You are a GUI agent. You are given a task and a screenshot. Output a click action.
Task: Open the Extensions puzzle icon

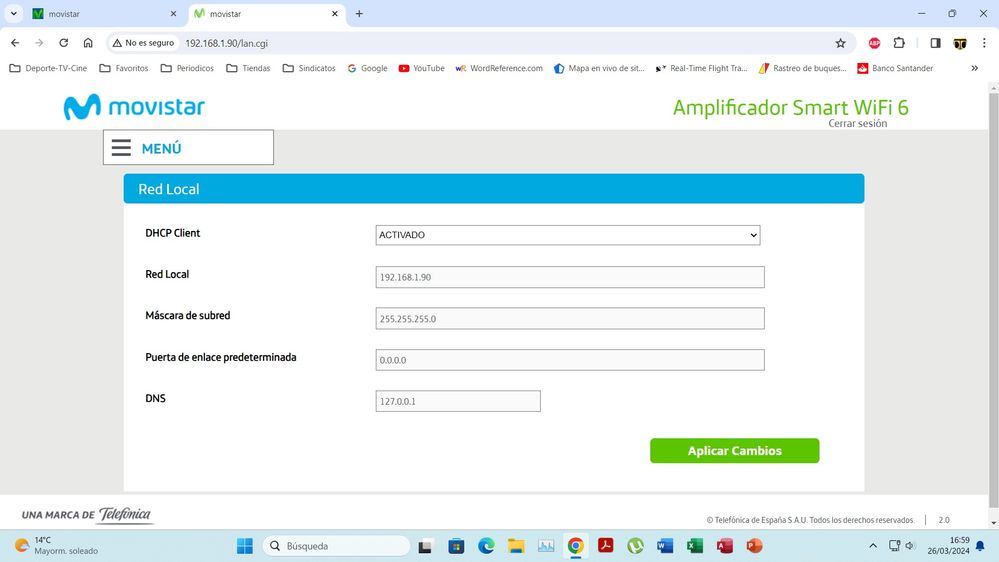tap(899, 43)
